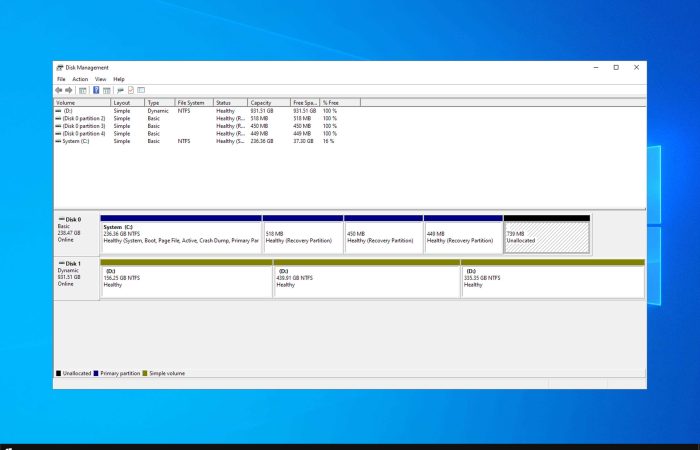Click the "Primary partition" legend label
Image resolution: width=700 pixels, height=450 pixels.
point(120,373)
